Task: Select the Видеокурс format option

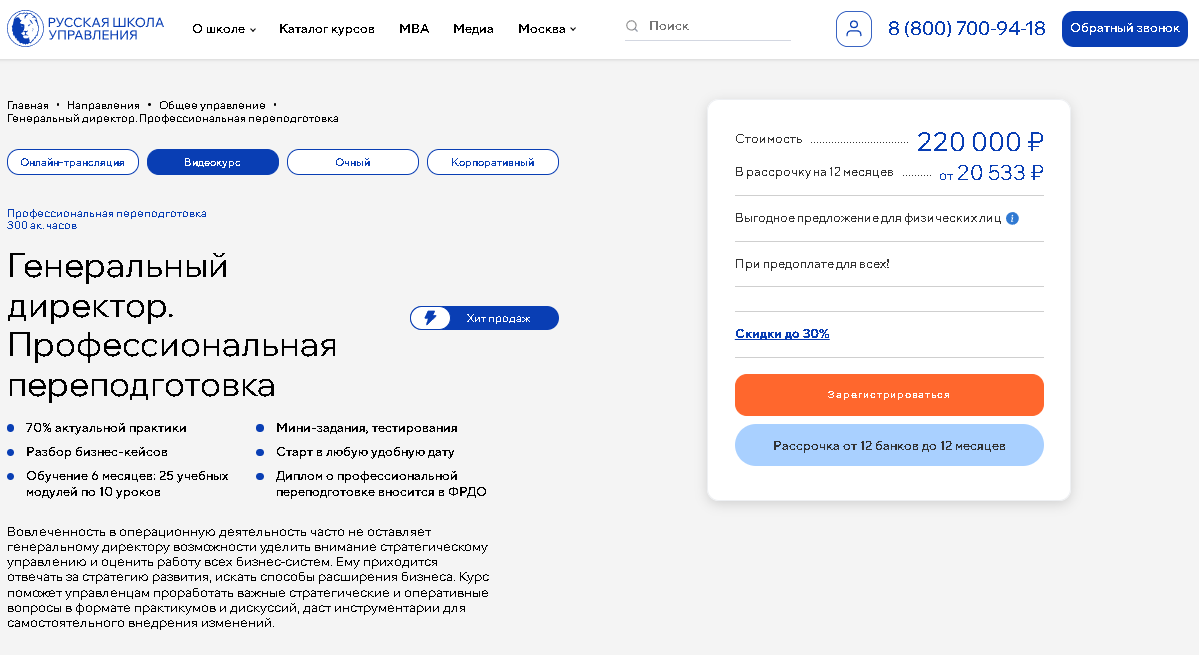Action: tap(213, 162)
